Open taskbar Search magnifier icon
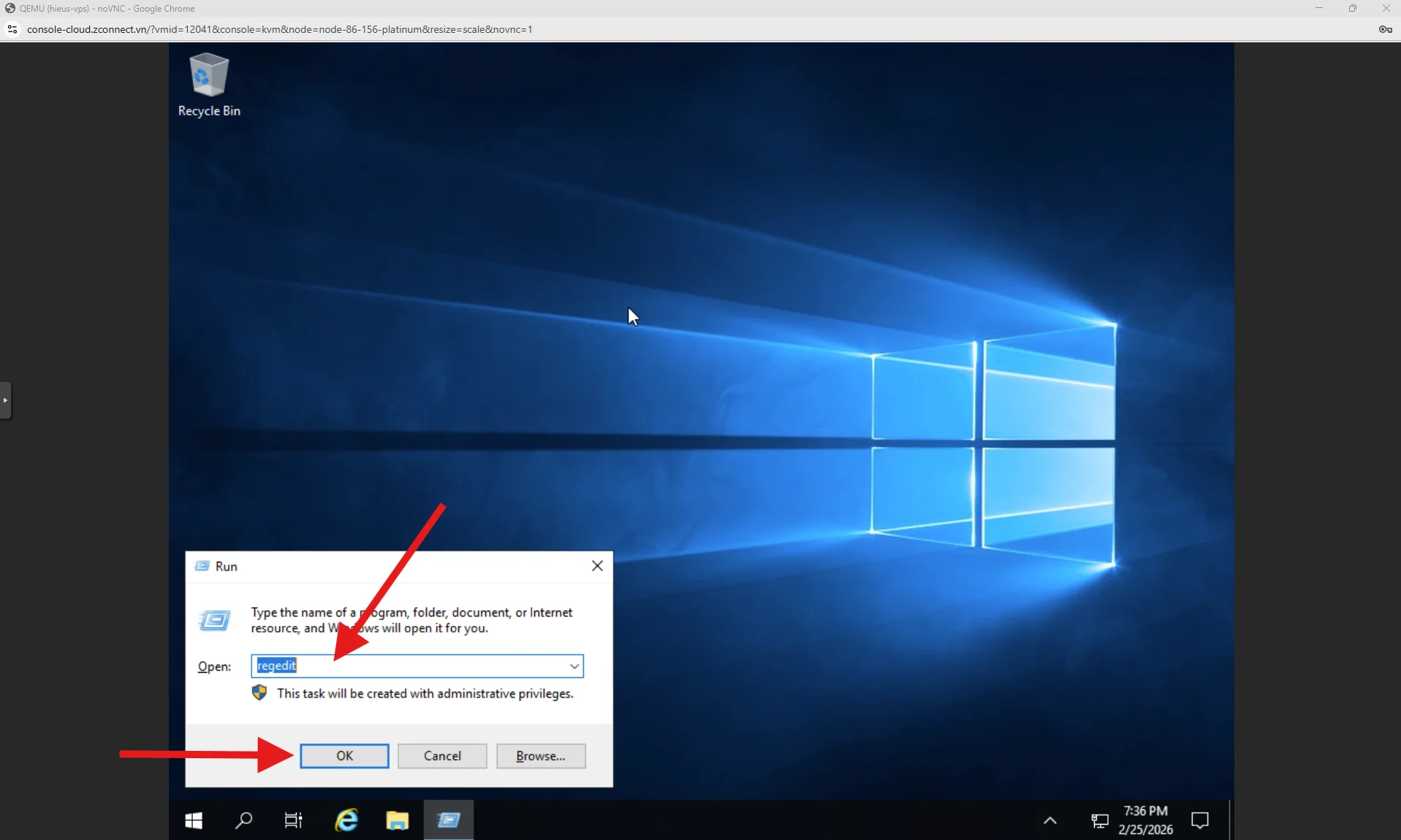The image size is (1401, 840). click(x=244, y=820)
